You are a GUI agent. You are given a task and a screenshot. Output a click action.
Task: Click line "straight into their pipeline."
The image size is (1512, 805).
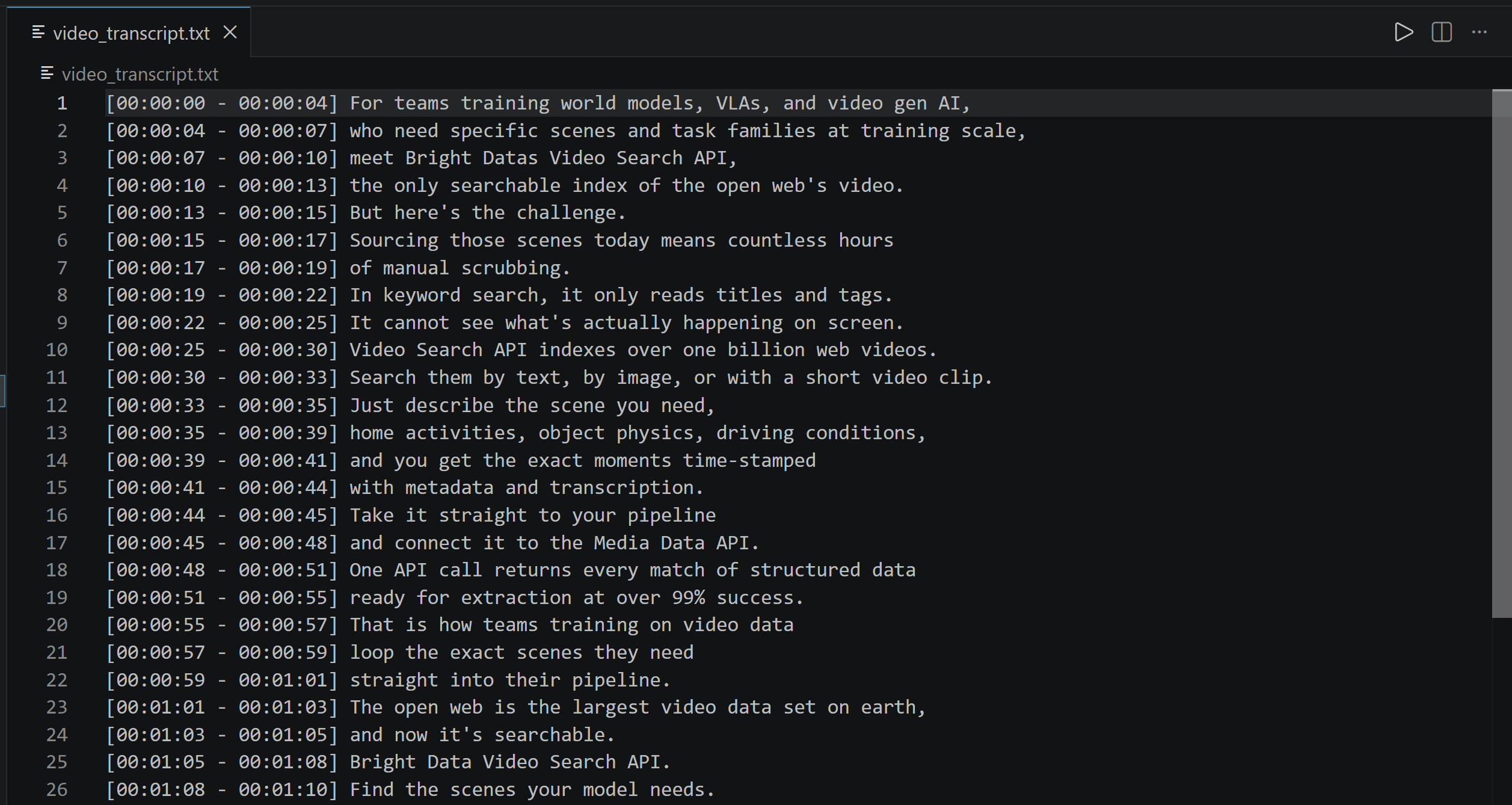coord(510,680)
